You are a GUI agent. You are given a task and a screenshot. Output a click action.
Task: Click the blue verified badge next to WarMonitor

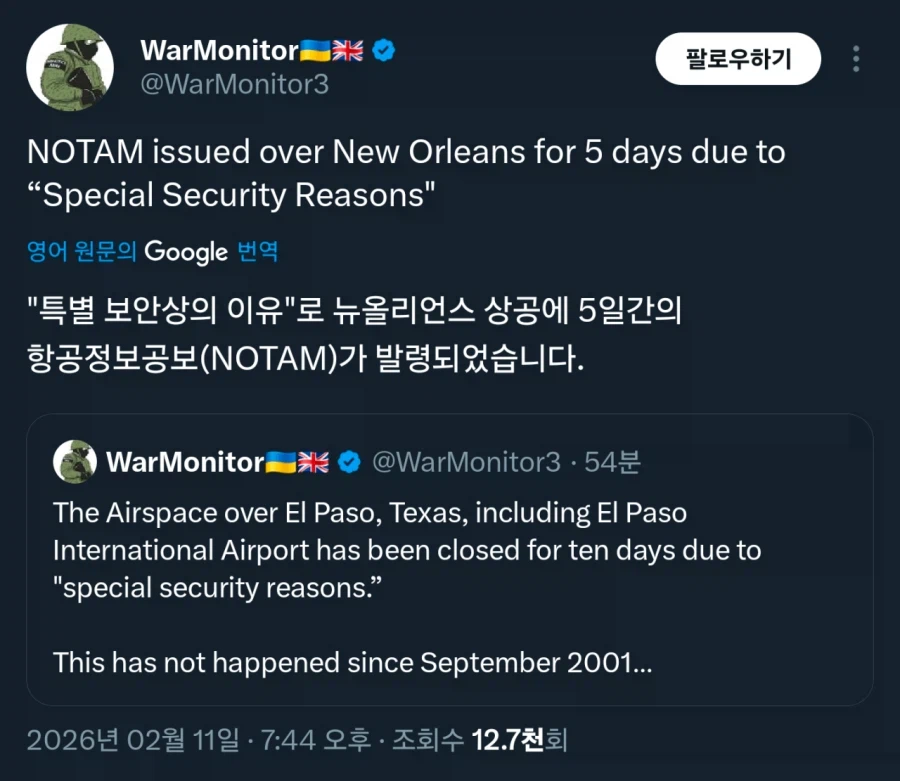tap(383, 47)
